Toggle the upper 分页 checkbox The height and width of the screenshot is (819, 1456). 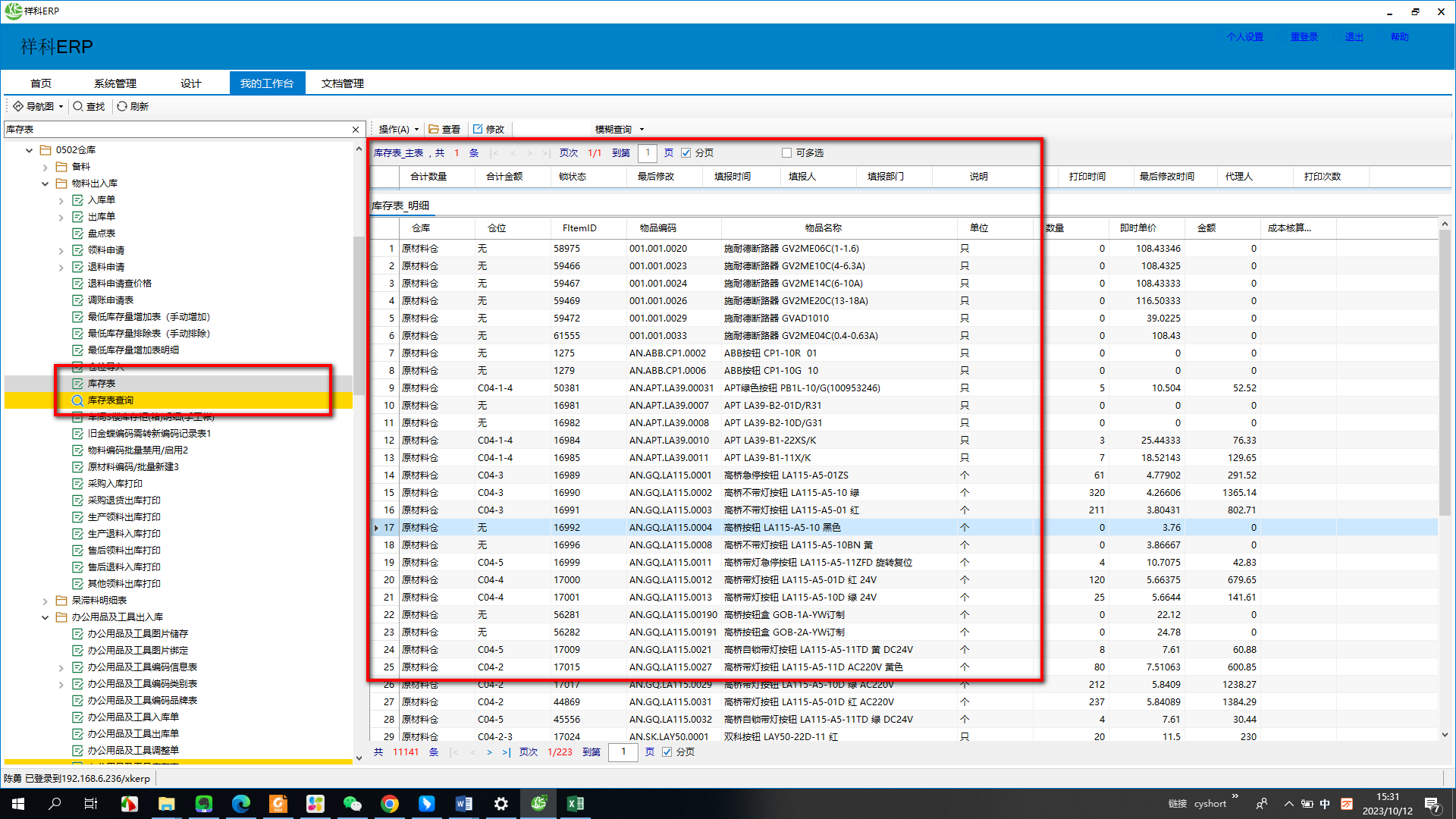click(686, 153)
